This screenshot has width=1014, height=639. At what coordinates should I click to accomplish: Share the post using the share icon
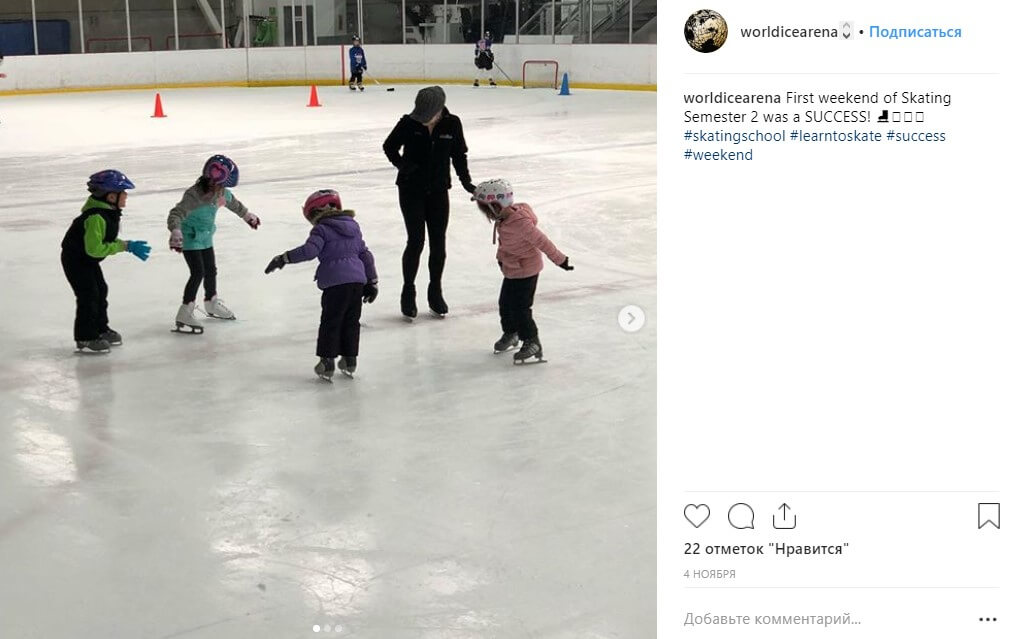click(784, 515)
